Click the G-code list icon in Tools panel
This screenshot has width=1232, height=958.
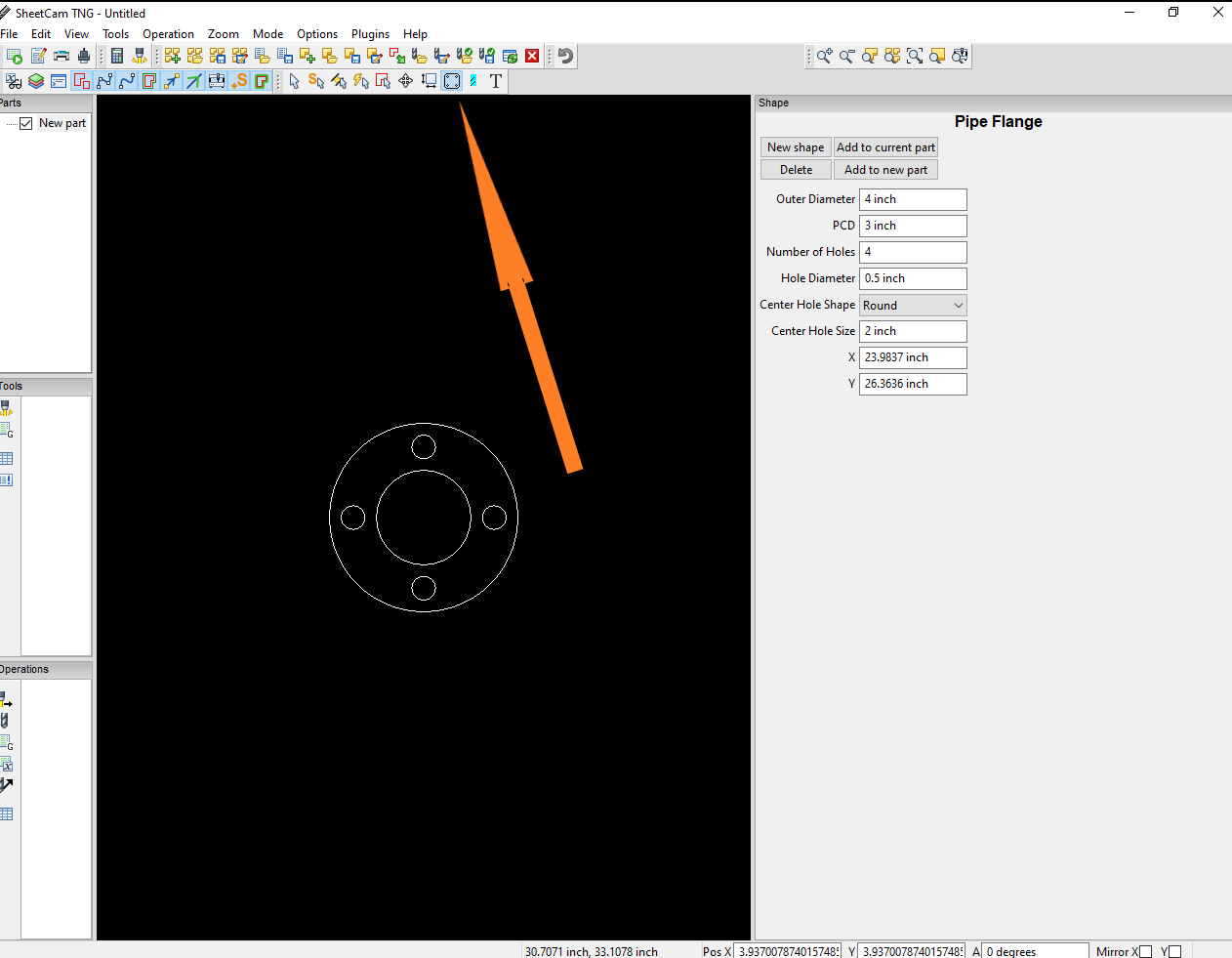point(7,430)
